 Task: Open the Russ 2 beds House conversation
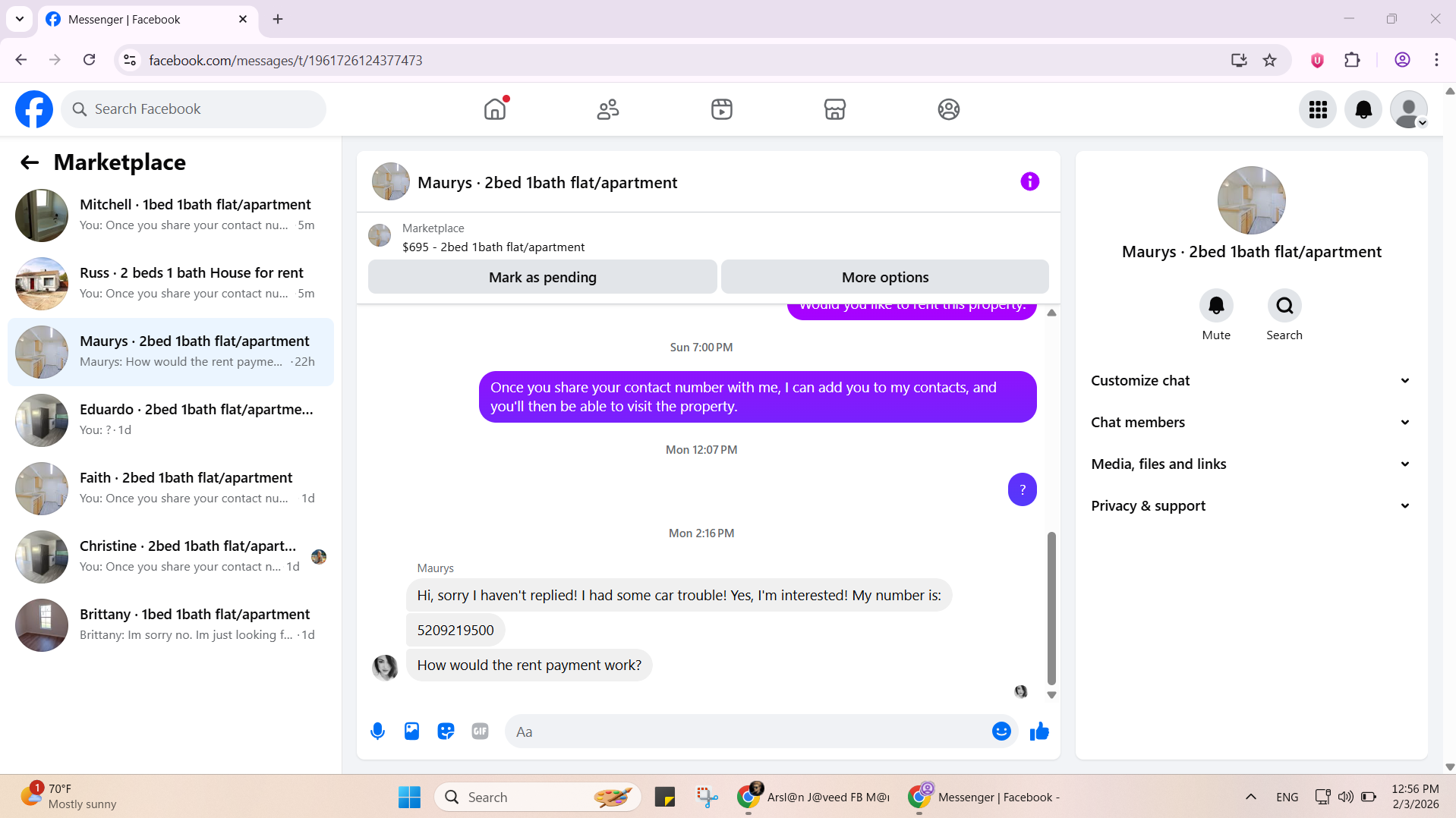171,284
